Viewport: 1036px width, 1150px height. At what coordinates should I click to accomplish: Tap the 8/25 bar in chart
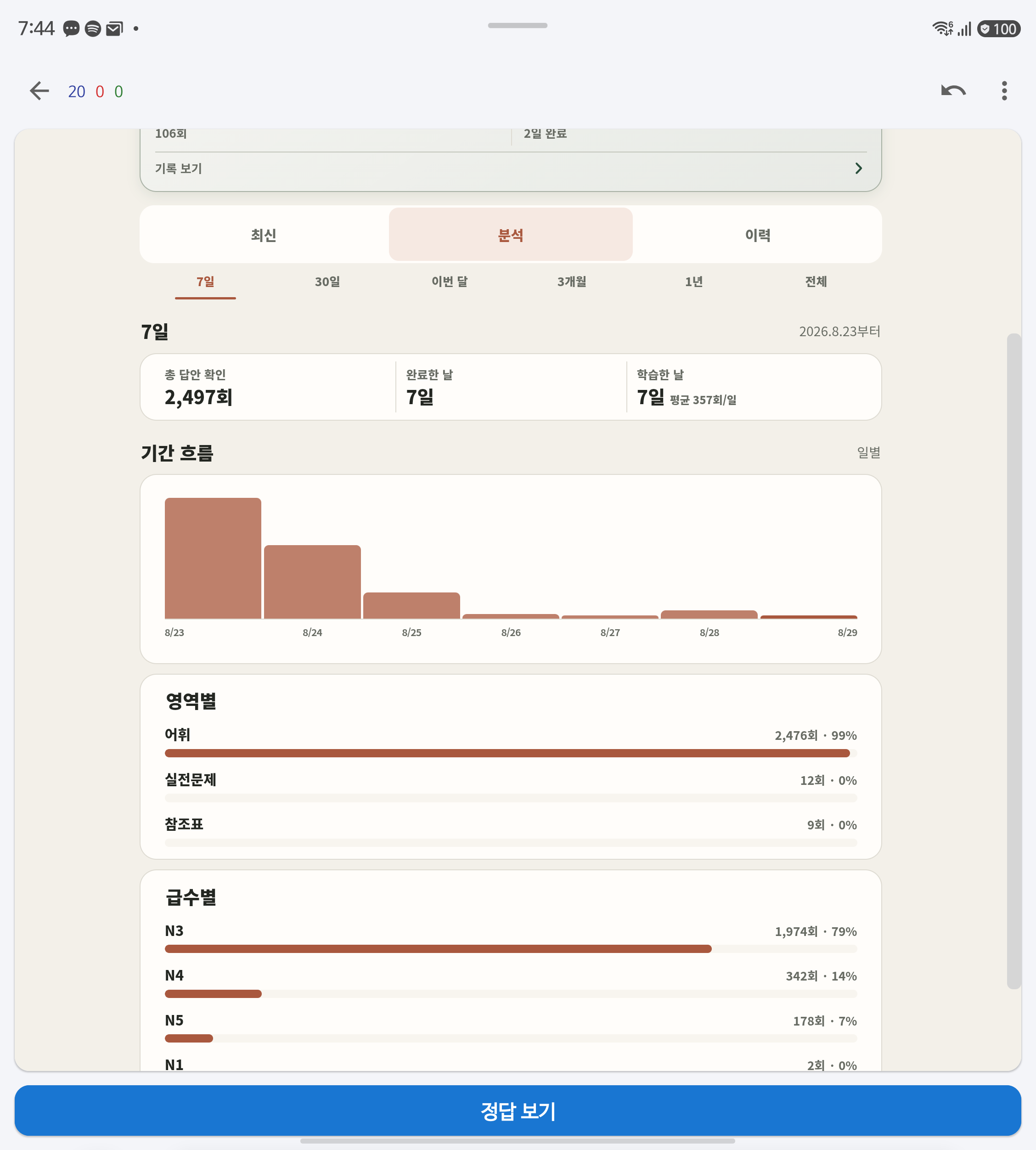[411, 606]
